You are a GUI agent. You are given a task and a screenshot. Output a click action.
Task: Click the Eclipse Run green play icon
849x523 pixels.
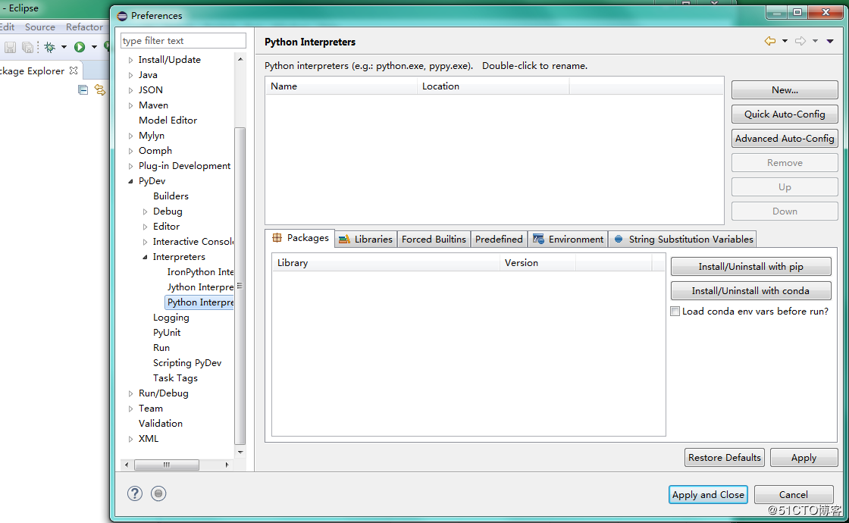click(x=80, y=47)
